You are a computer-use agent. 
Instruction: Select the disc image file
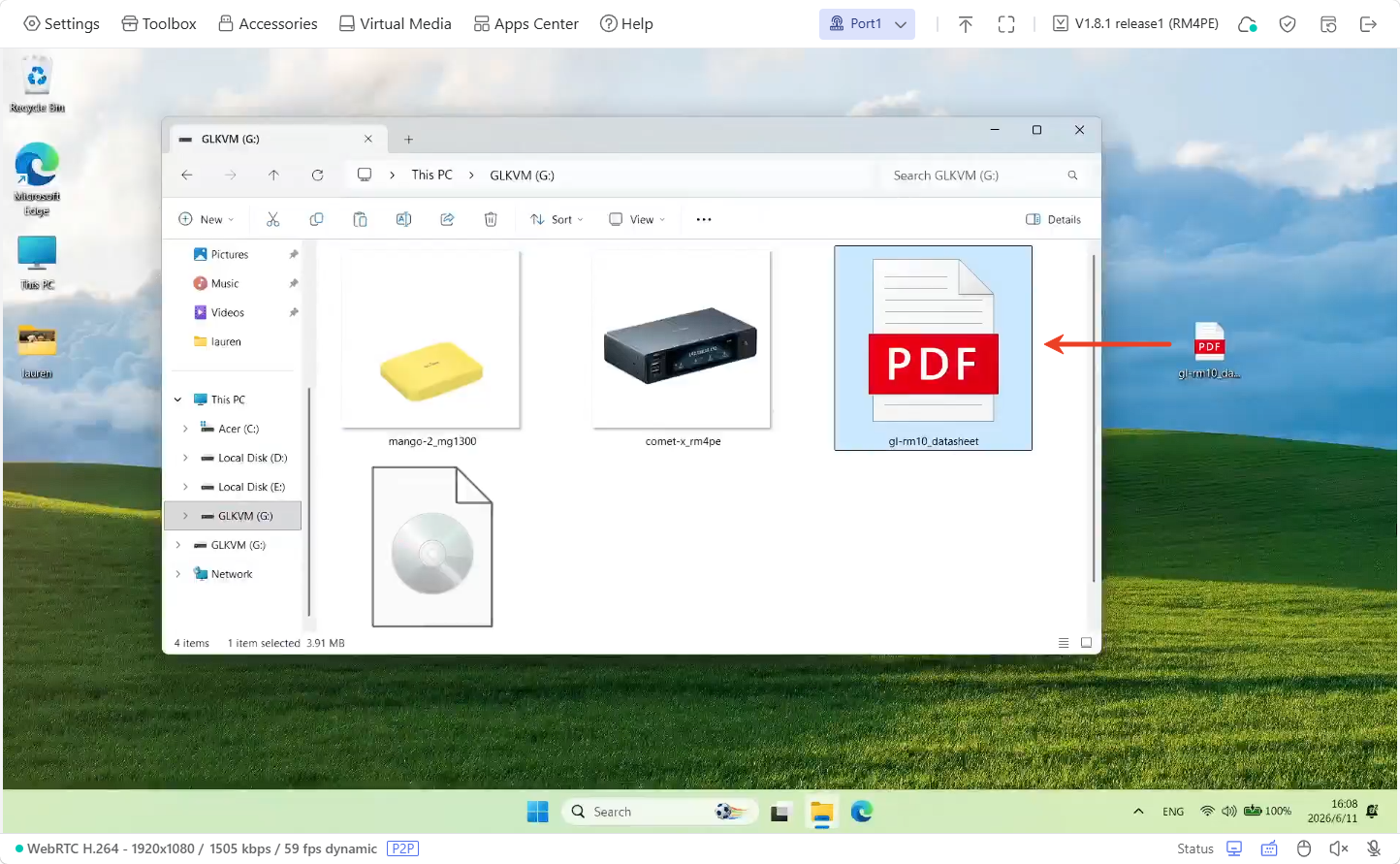pos(432,547)
